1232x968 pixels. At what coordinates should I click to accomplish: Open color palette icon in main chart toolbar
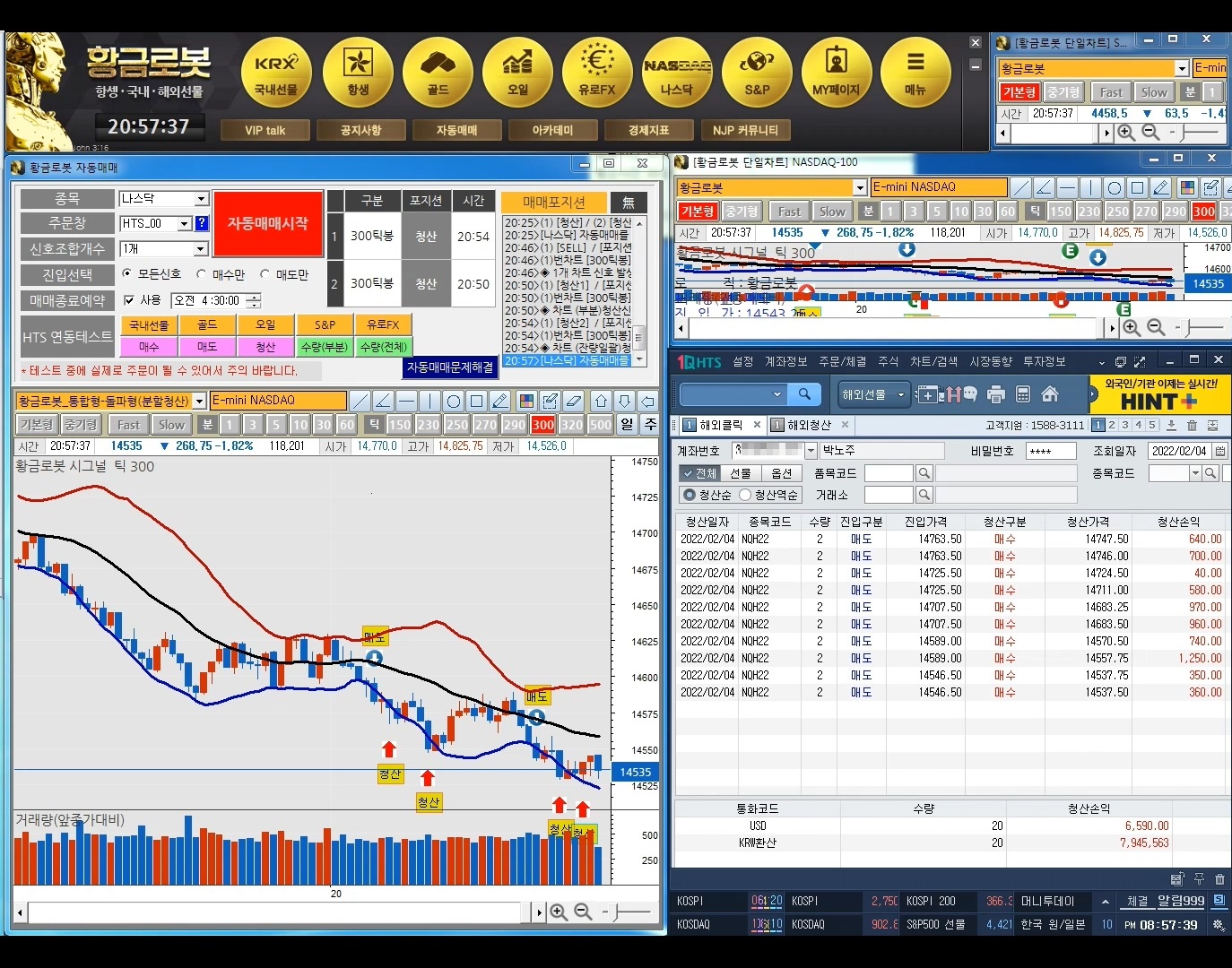(527, 401)
